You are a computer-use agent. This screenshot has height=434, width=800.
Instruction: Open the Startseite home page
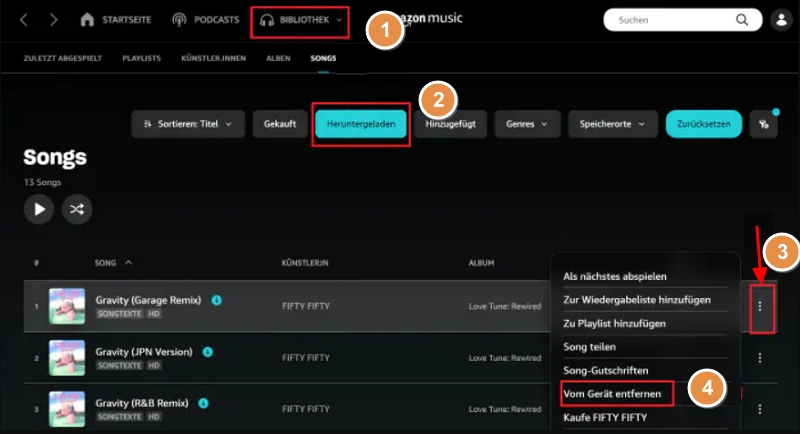[116, 20]
